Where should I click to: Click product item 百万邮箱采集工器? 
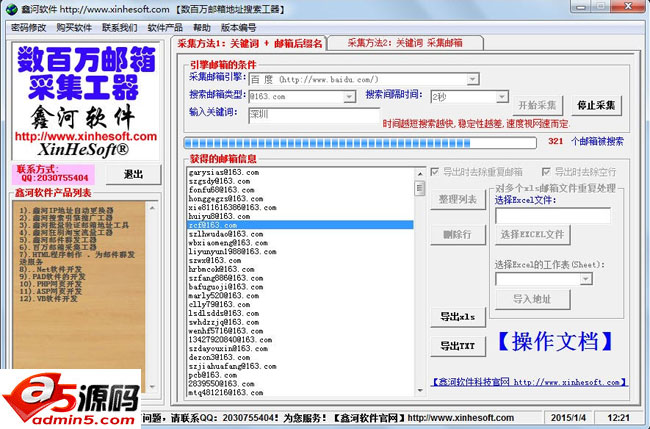click(58, 247)
